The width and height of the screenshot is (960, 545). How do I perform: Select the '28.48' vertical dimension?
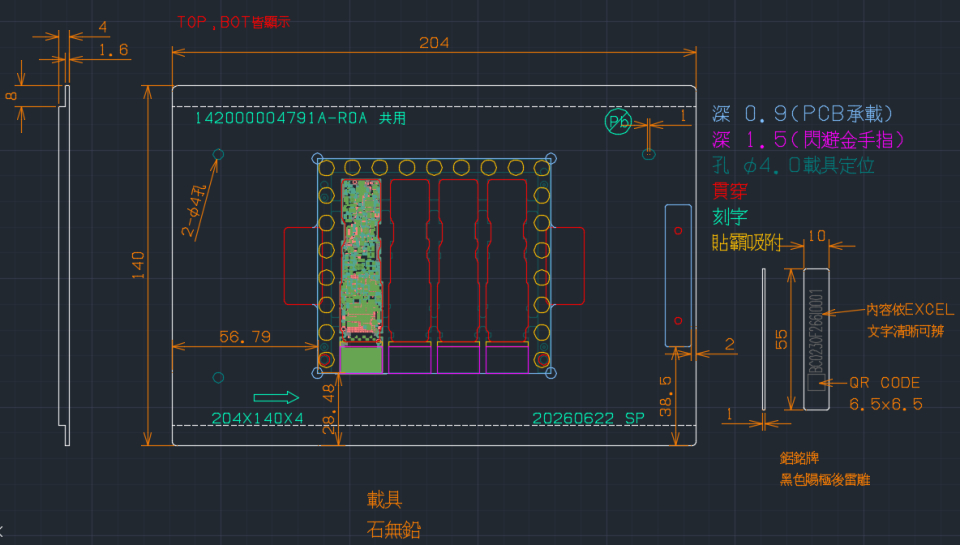[329, 409]
